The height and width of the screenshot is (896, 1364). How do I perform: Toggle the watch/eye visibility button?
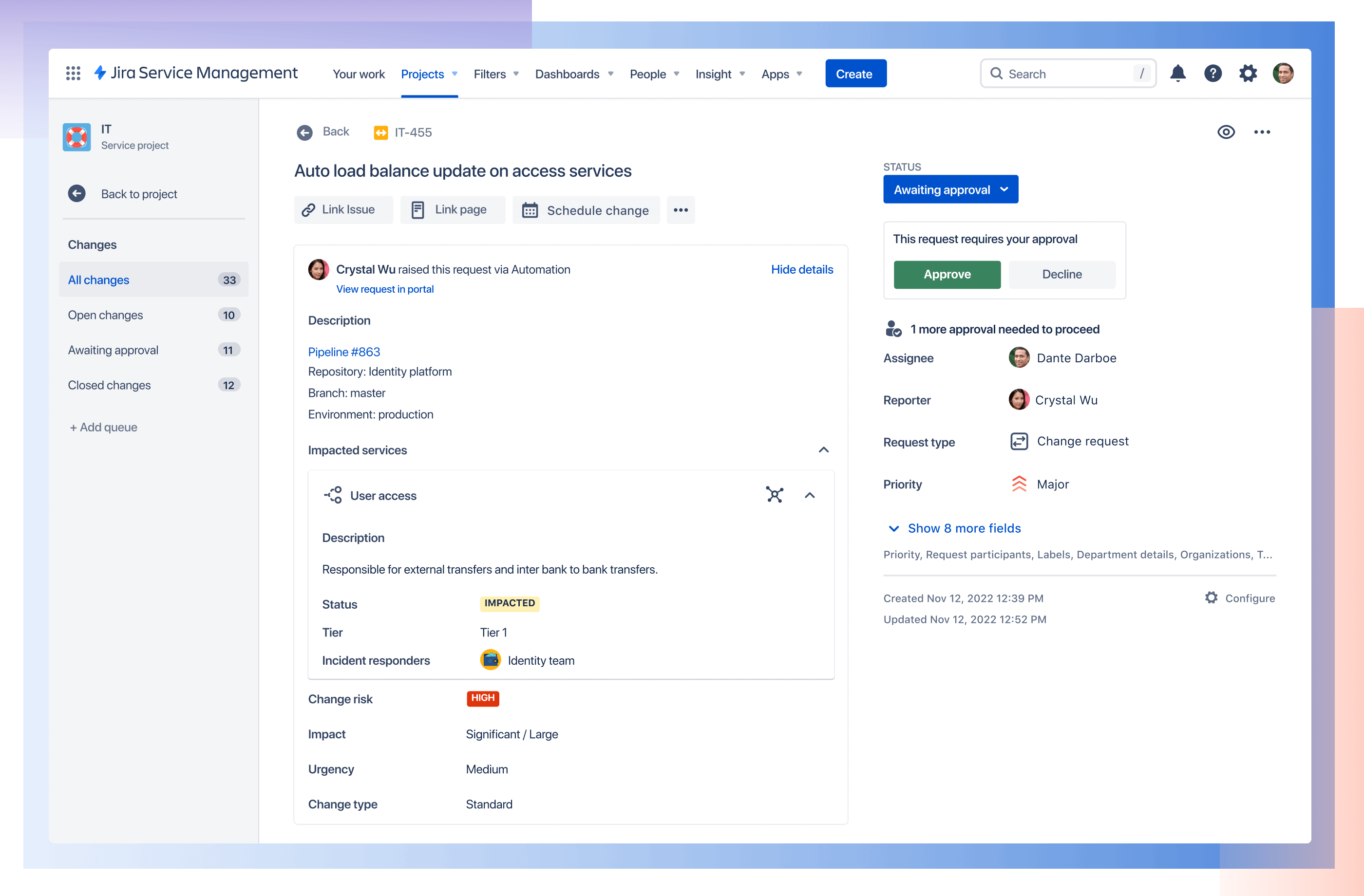coord(1225,131)
